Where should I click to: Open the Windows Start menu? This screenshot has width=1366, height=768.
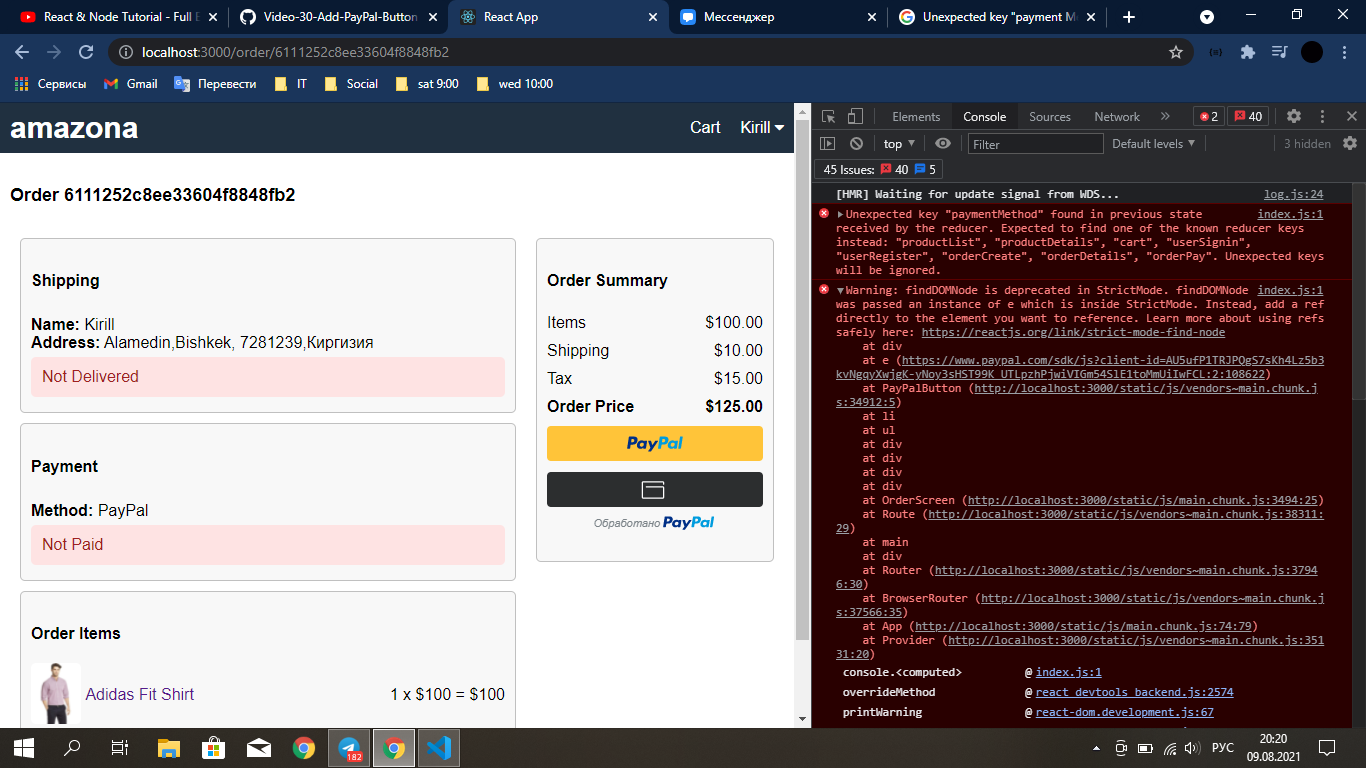[24, 747]
